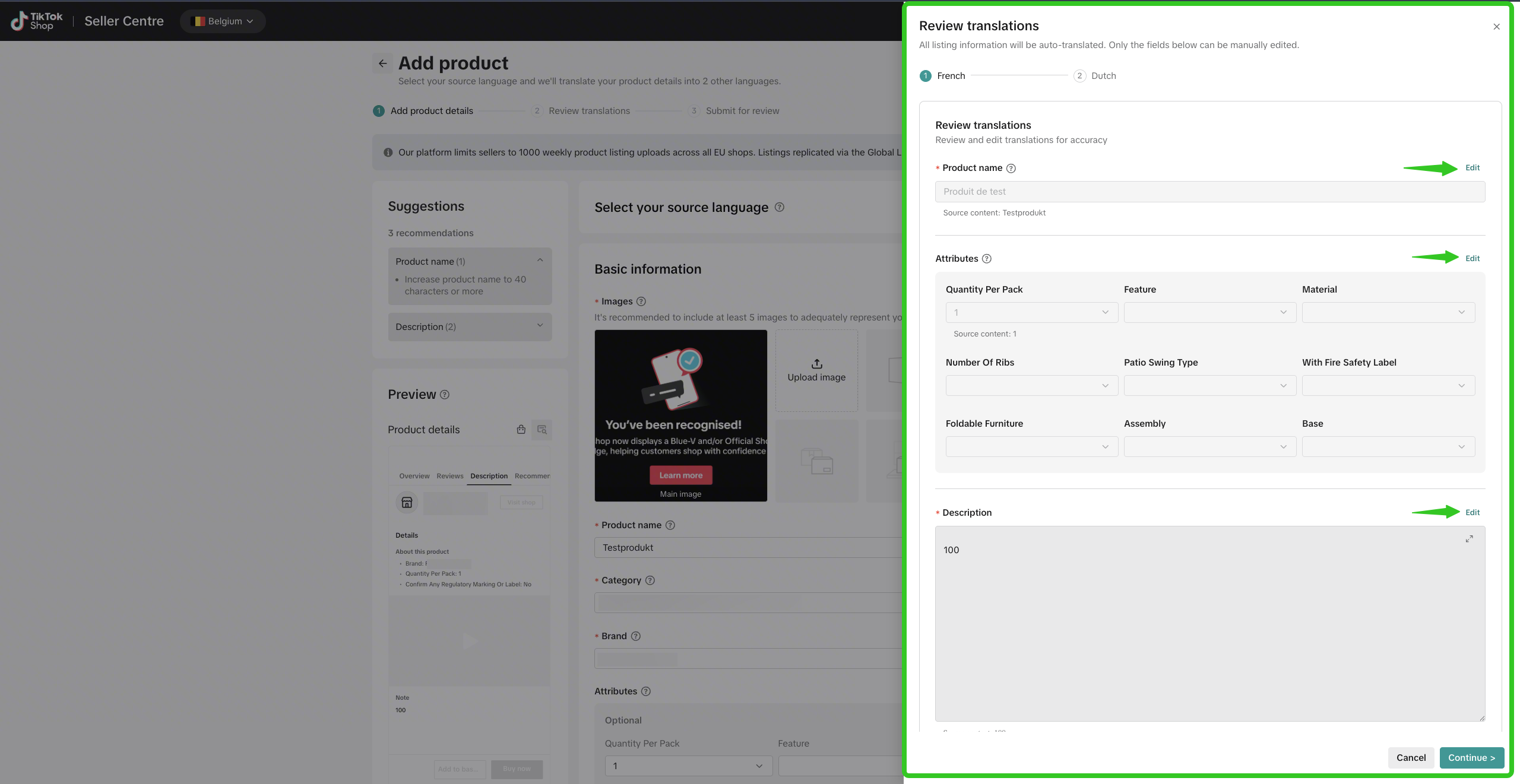Click the product details search preview icon
This screenshot has height=784, width=1520.
tap(541, 429)
